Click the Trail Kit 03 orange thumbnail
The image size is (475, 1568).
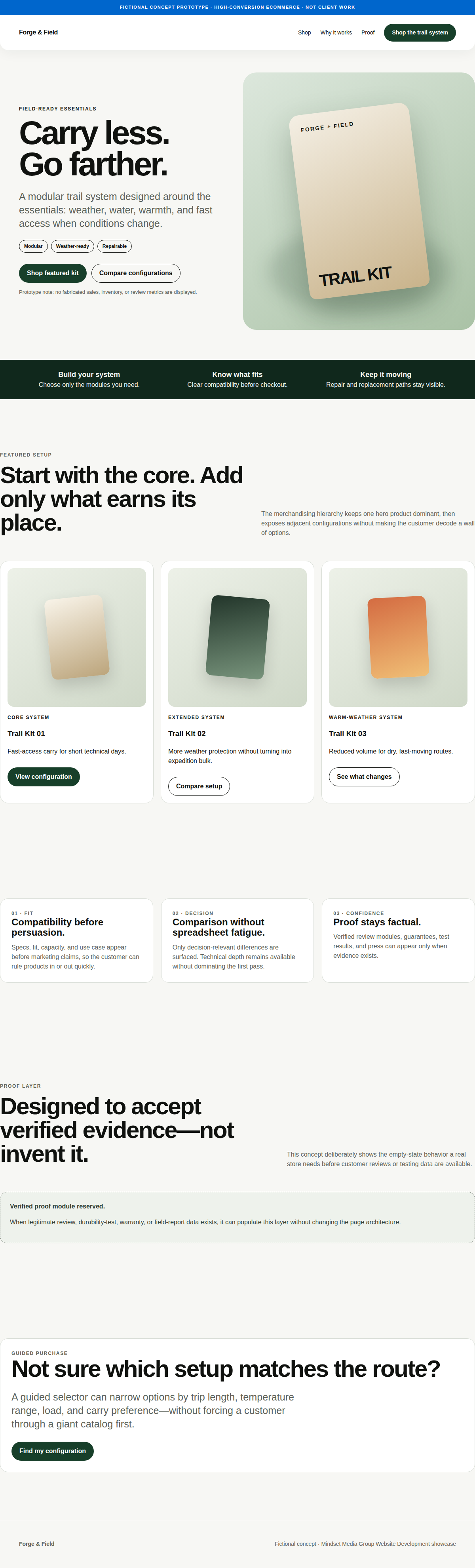pos(398,637)
